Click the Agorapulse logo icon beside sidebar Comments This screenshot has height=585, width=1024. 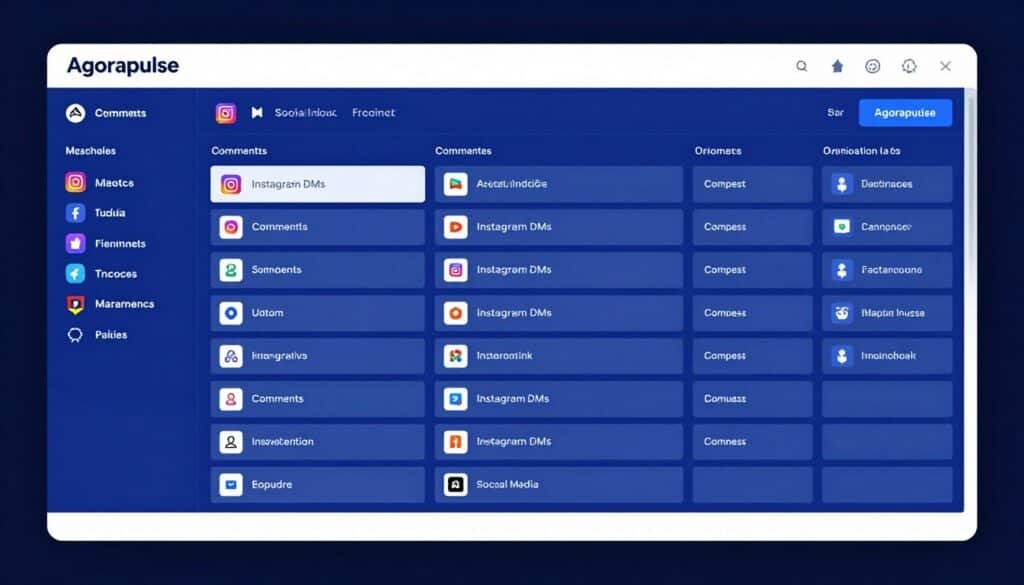click(x=76, y=113)
